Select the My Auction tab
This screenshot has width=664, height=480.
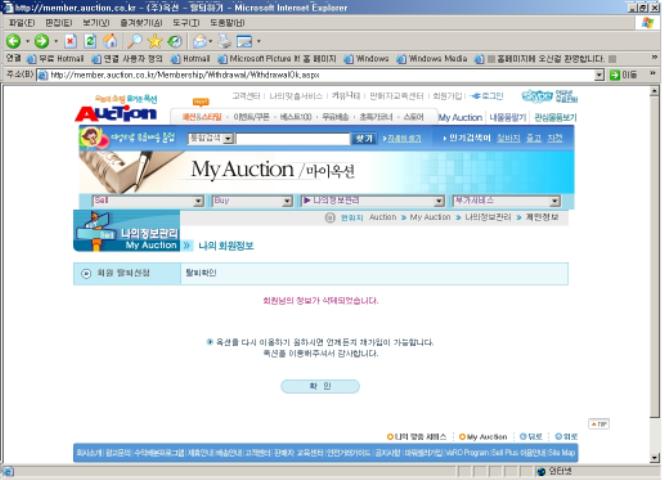click(459, 118)
